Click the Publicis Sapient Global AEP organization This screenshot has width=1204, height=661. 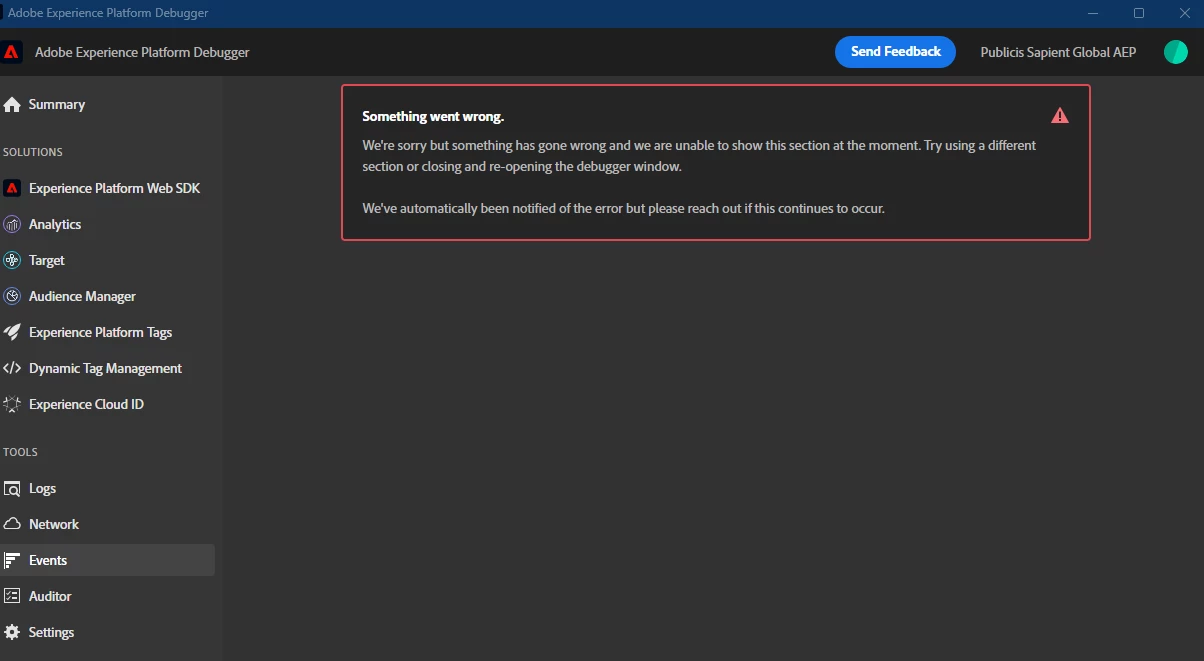tap(1058, 52)
